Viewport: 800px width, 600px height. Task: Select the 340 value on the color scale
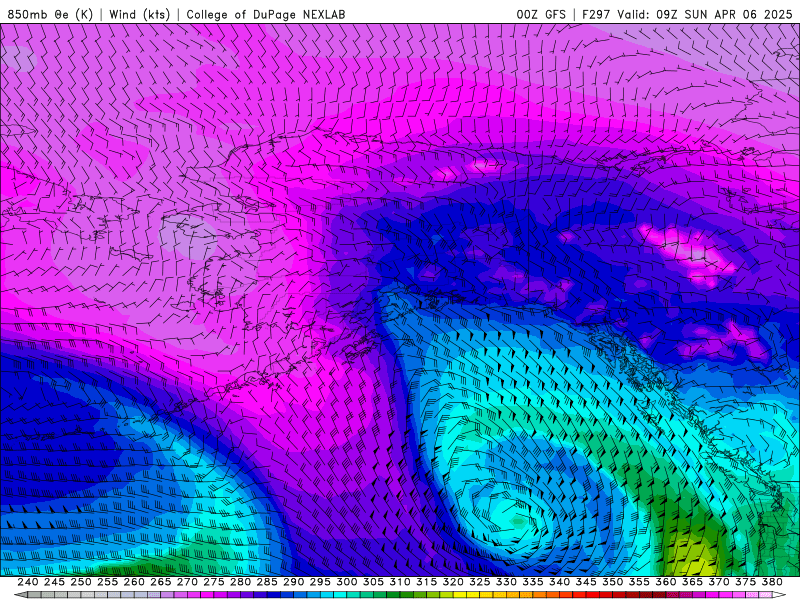(559, 582)
